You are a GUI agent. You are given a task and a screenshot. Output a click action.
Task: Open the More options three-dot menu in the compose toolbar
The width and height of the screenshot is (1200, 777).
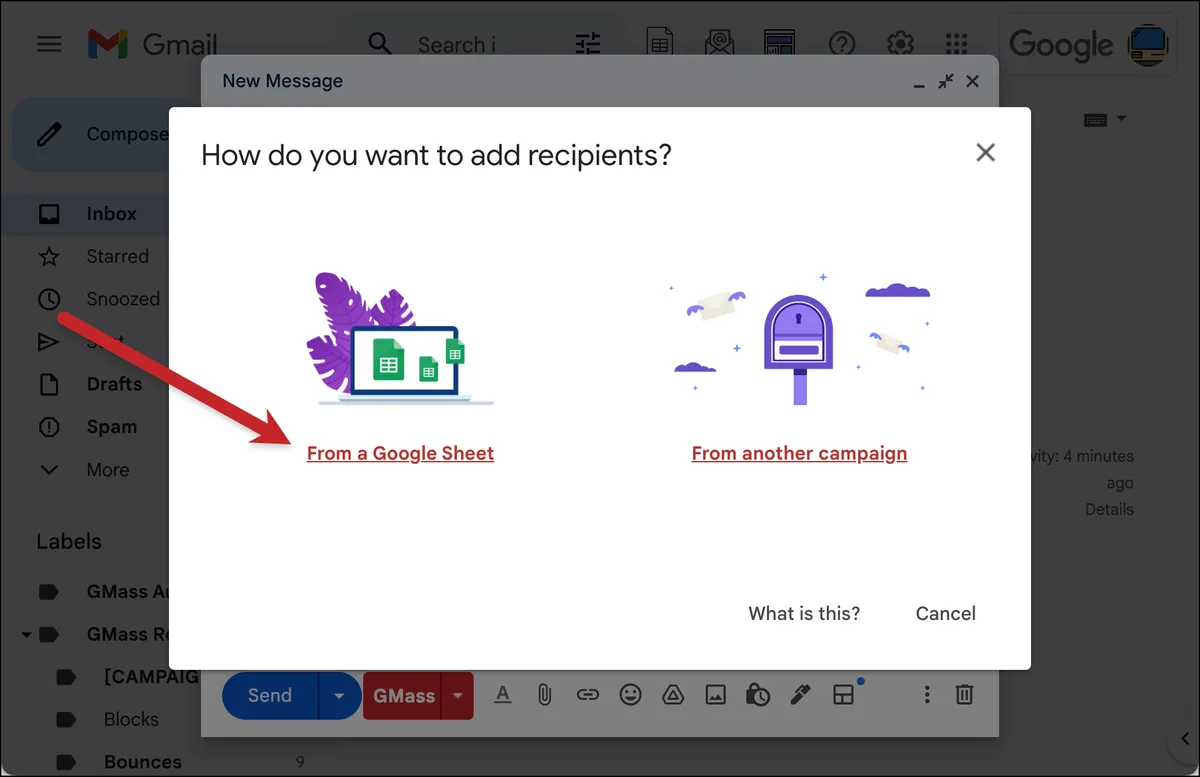coord(927,694)
